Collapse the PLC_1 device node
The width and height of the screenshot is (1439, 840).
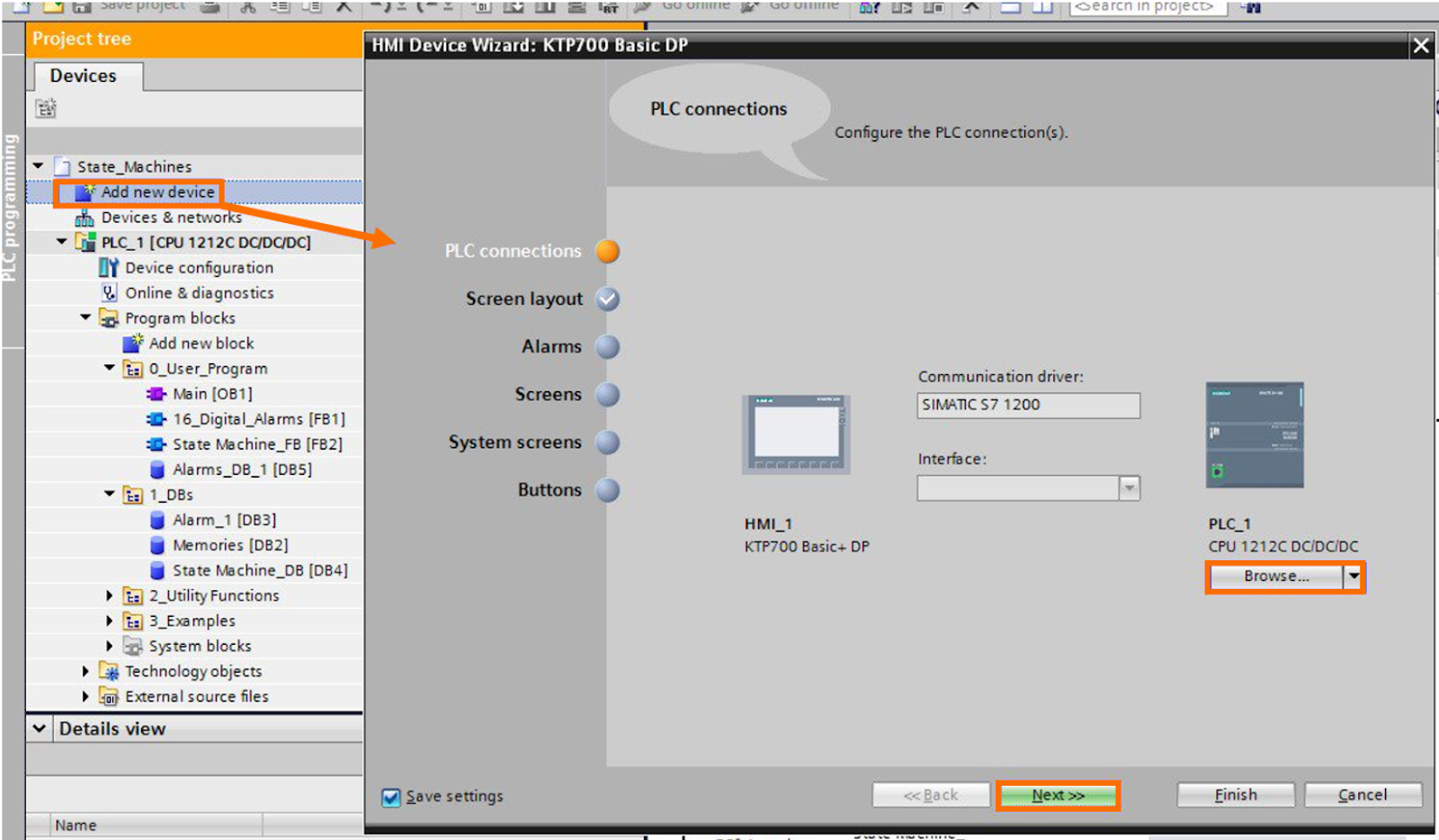(61, 241)
